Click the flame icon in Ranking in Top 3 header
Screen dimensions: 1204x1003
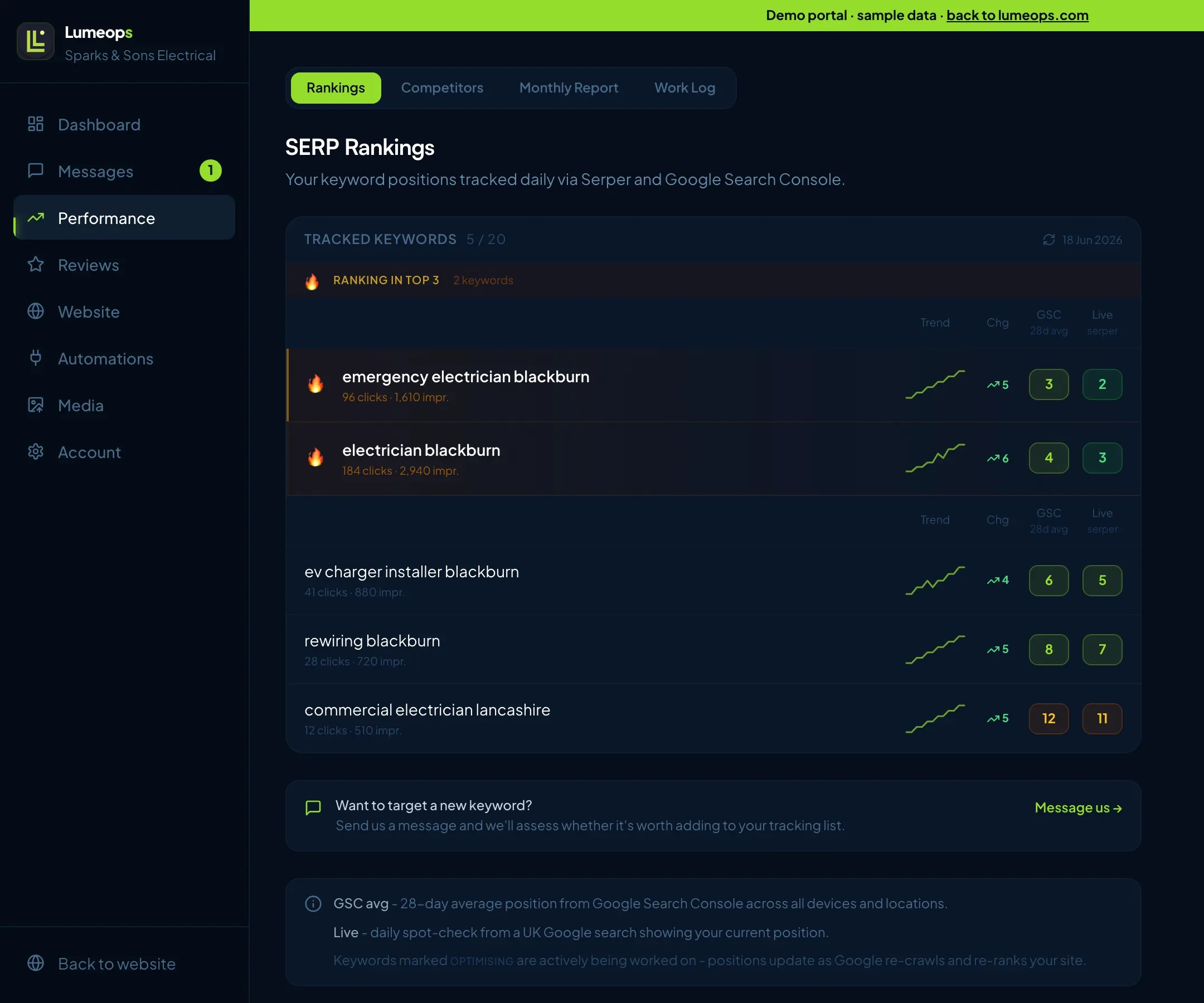(312, 281)
